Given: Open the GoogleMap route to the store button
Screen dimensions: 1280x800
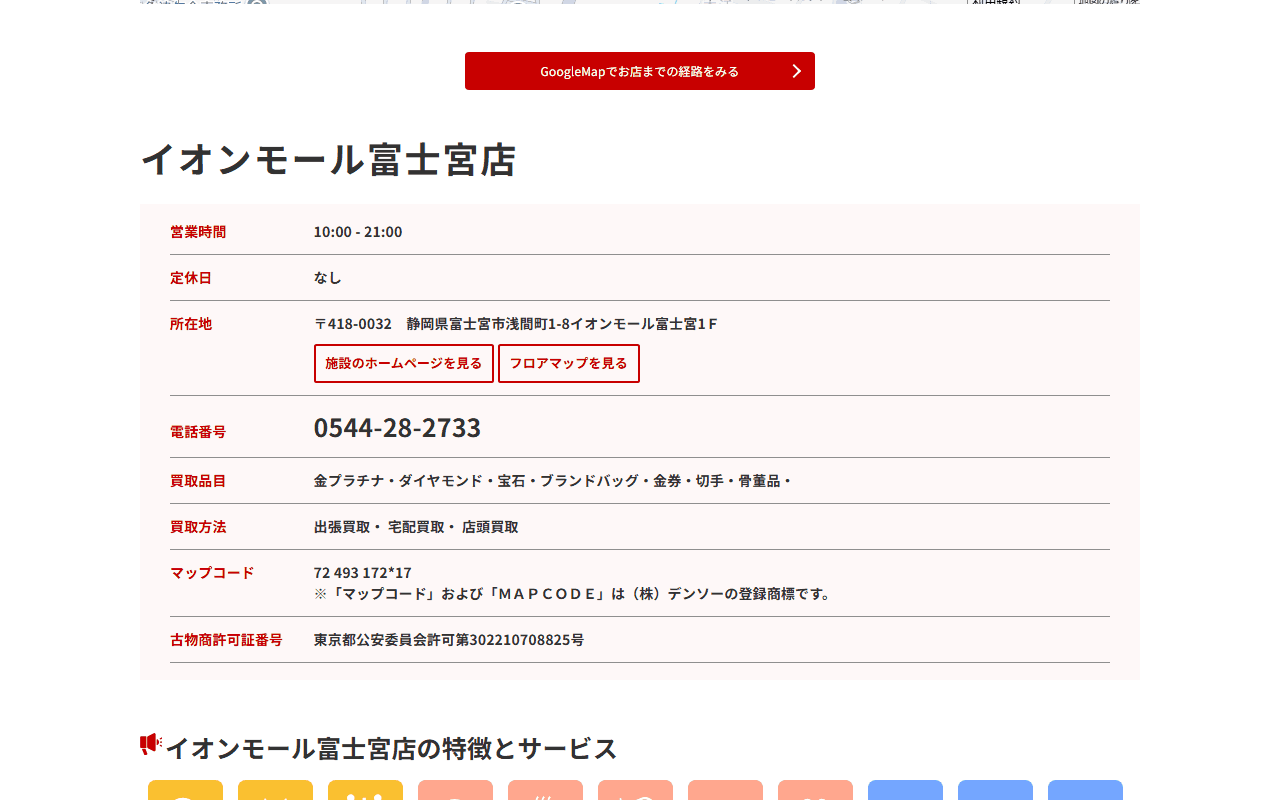Looking at the screenshot, I should tap(640, 71).
